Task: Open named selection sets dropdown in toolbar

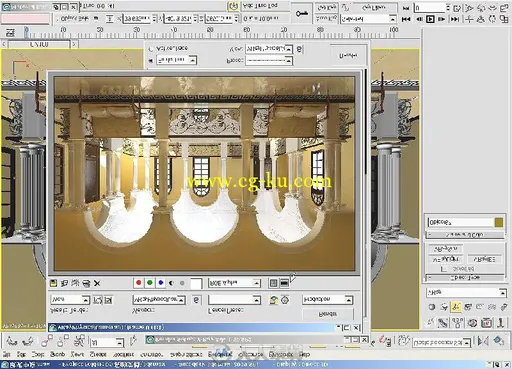Action: tap(442, 342)
